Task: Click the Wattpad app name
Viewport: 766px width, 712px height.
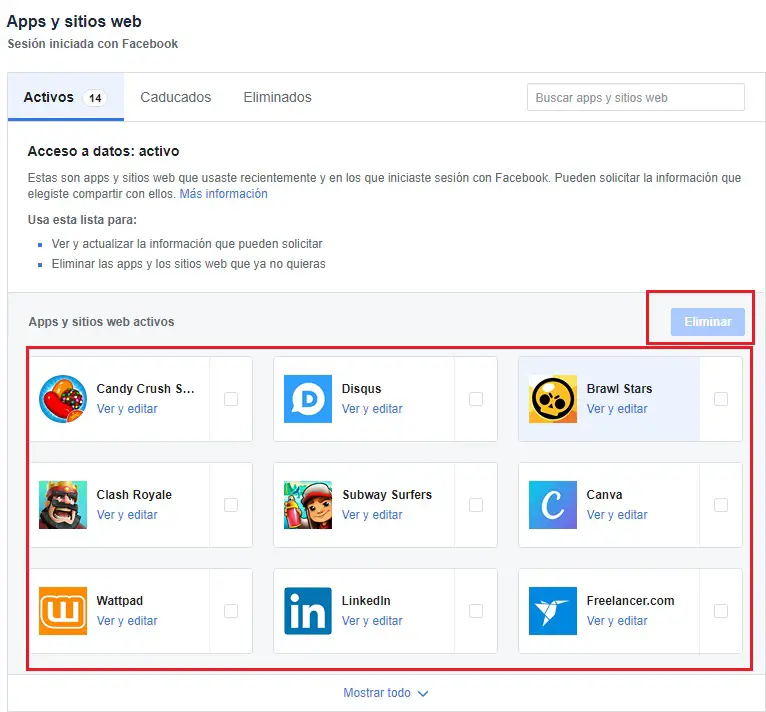Action: click(x=120, y=601)
